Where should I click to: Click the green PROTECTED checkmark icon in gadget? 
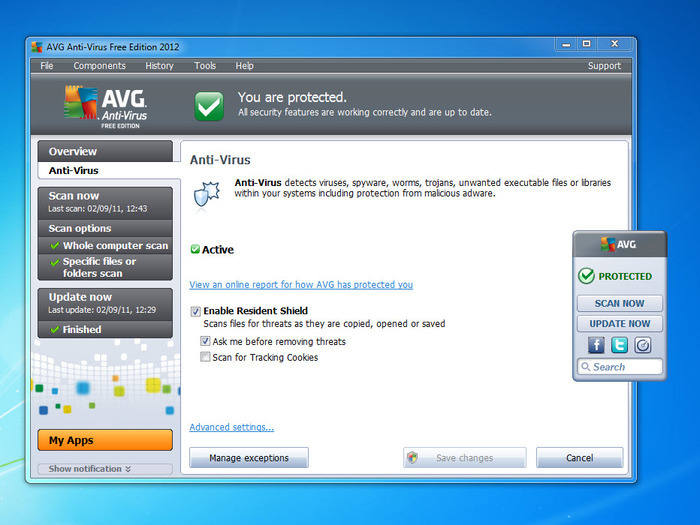(586, 276)
